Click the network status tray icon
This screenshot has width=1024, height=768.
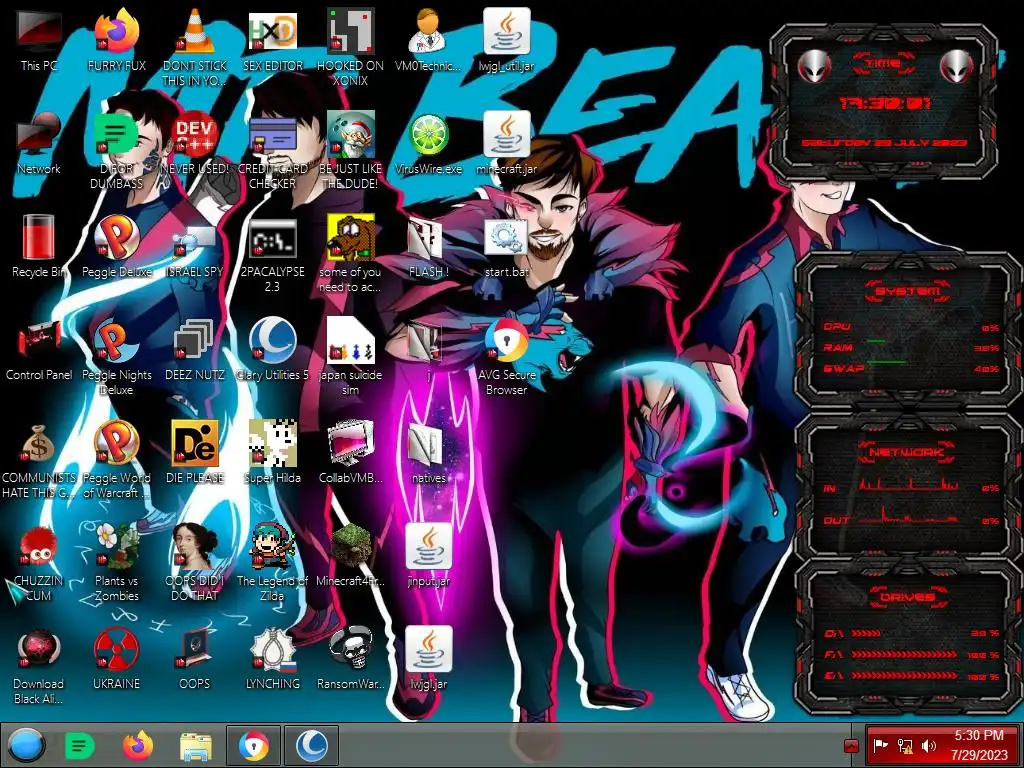click(904, 746)
